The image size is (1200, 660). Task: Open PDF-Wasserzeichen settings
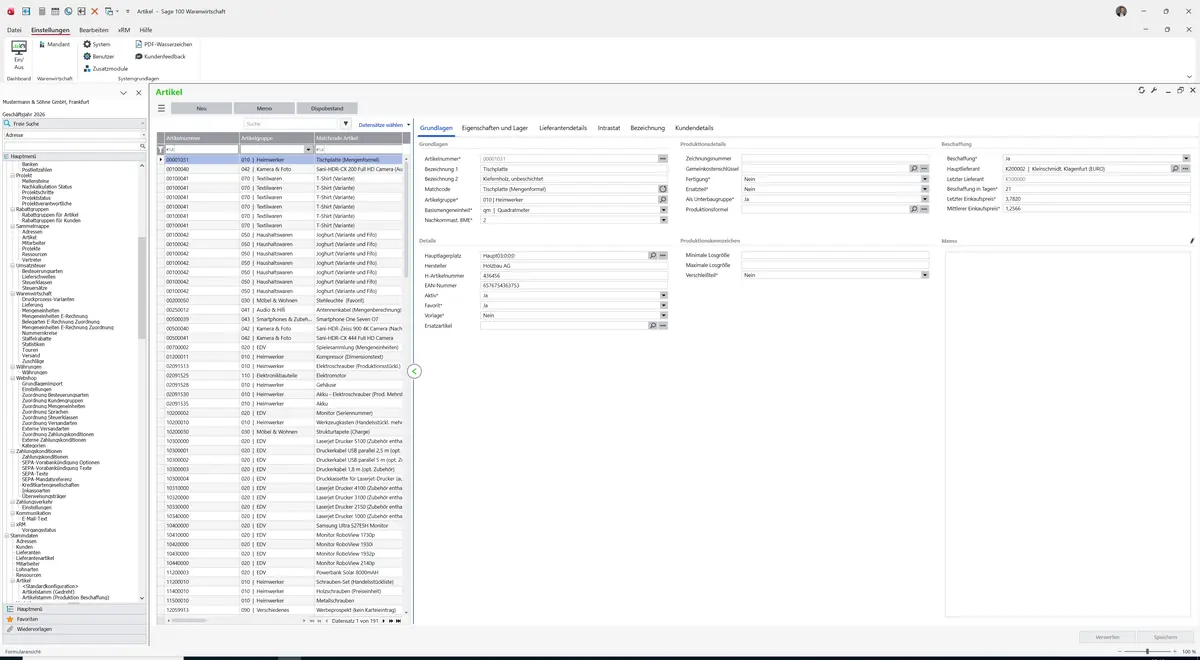pos(163,44)
